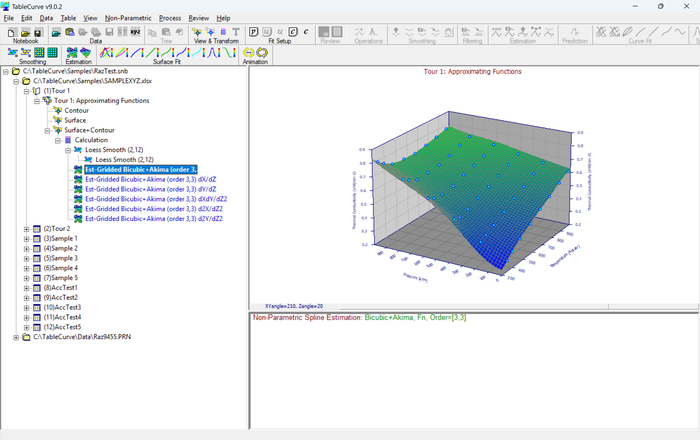Screen dimensions: 700x440
Task: Collapse the SAMPLEXYZ.xlsx folder node
Action: [x=16, y=81]
